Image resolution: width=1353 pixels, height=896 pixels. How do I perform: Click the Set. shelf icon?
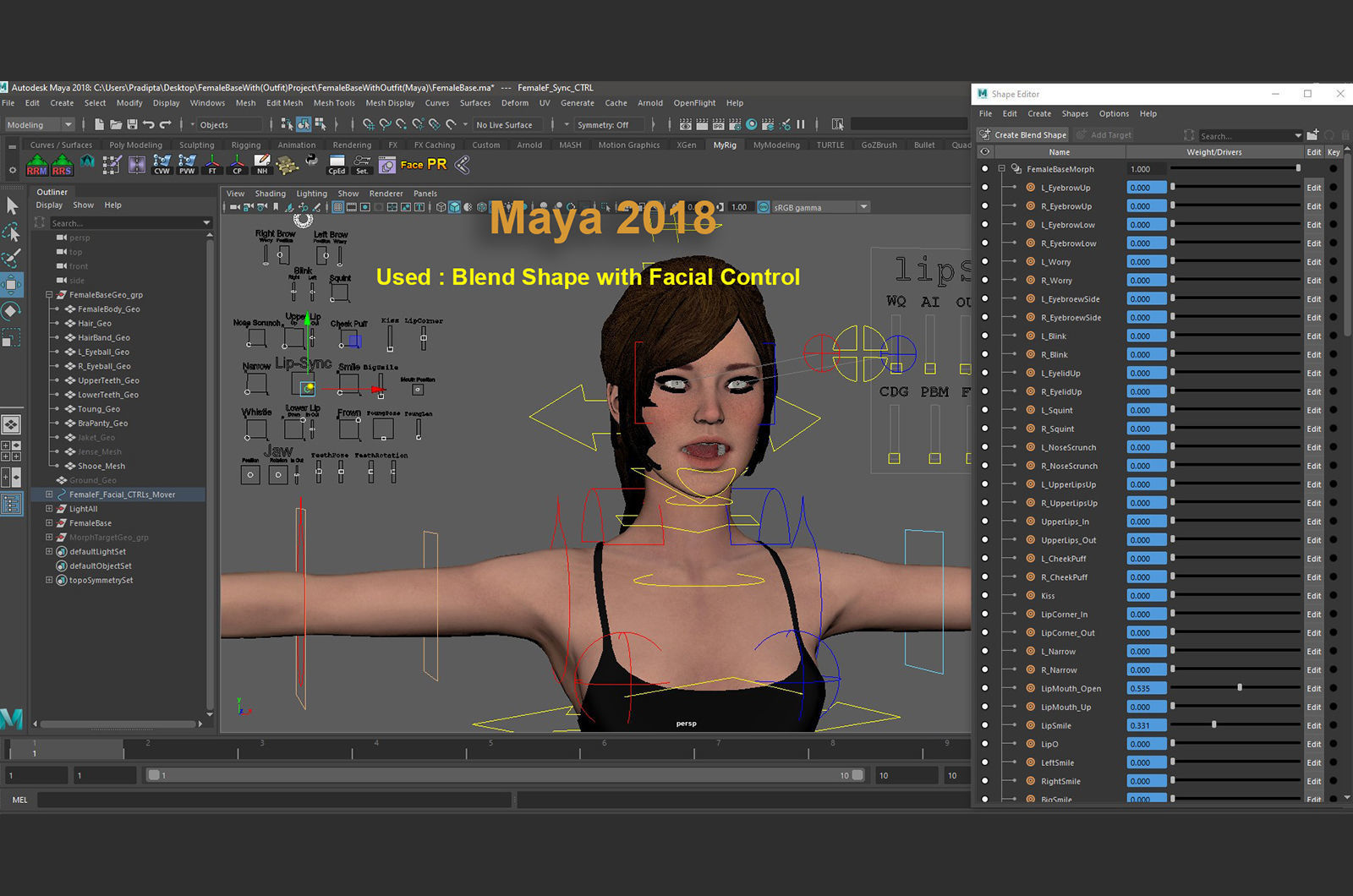click(362, 164)
